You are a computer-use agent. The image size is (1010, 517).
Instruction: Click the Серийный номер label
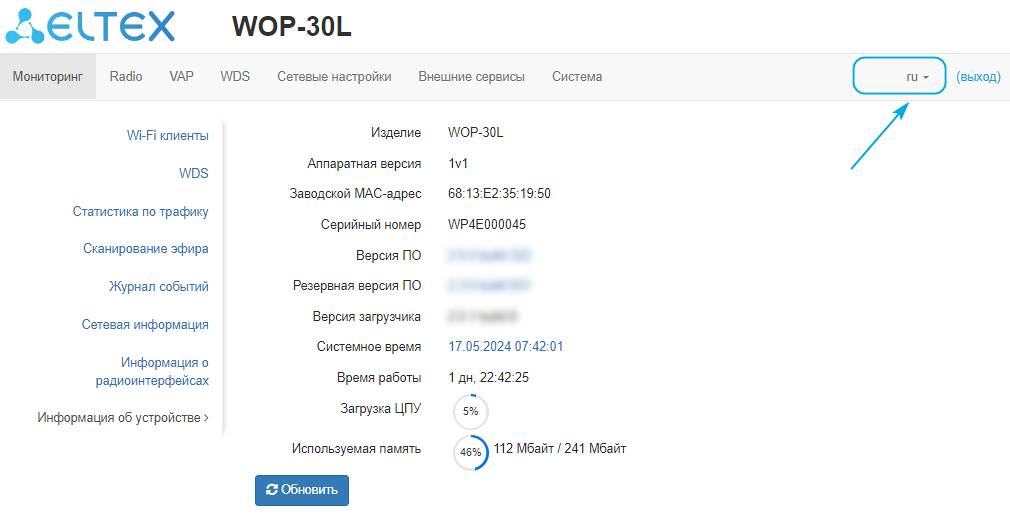pyautogui.click(x=371, y=225)
